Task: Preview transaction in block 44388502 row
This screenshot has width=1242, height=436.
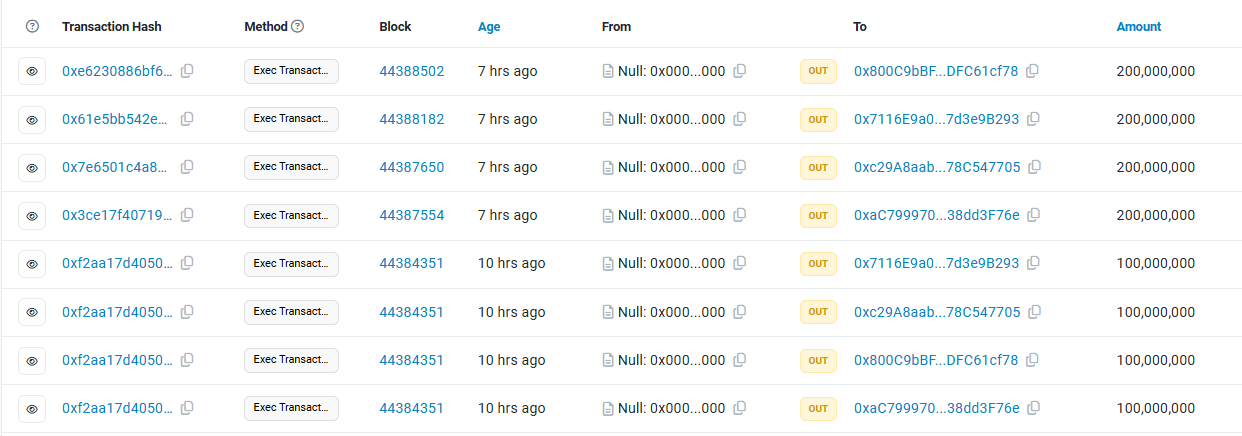Action: tap(32, 71)
